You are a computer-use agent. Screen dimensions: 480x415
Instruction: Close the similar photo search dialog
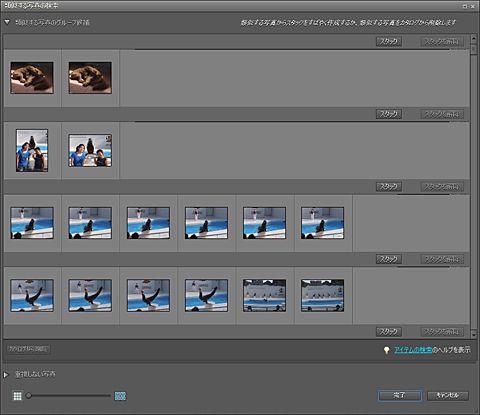473,6
